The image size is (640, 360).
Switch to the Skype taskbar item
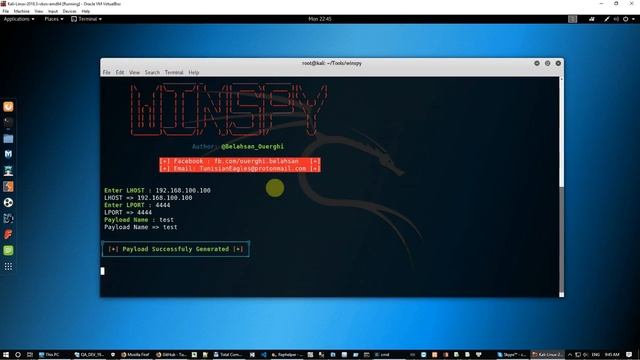[x=511, y=355]
